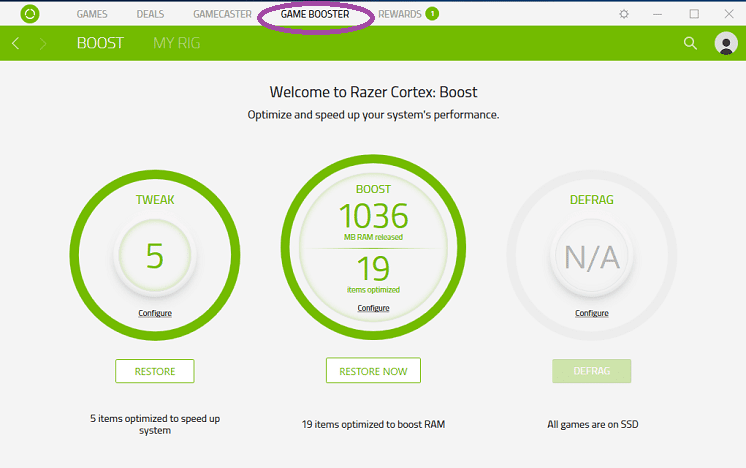
Task: Minimize the Razer Cortex window
Action: pyautogui.click(x=658, y=14)
